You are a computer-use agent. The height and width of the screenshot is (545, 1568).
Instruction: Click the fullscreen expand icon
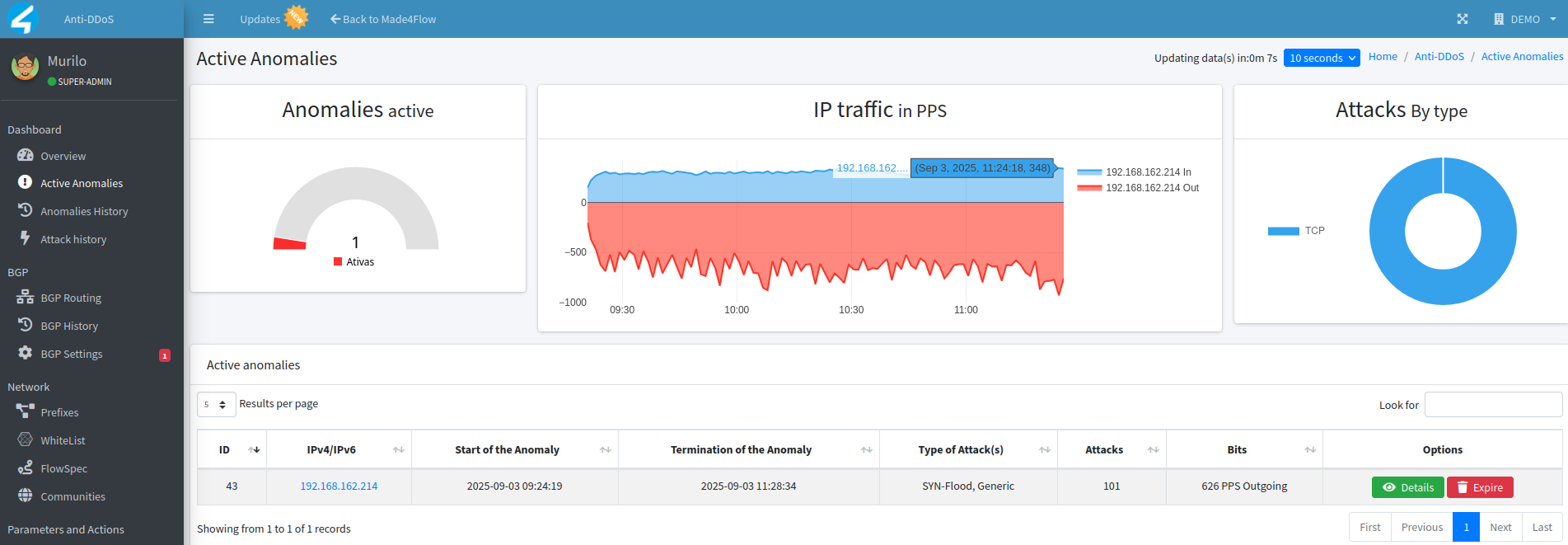pyautogui.click(x=1462, y=19)
